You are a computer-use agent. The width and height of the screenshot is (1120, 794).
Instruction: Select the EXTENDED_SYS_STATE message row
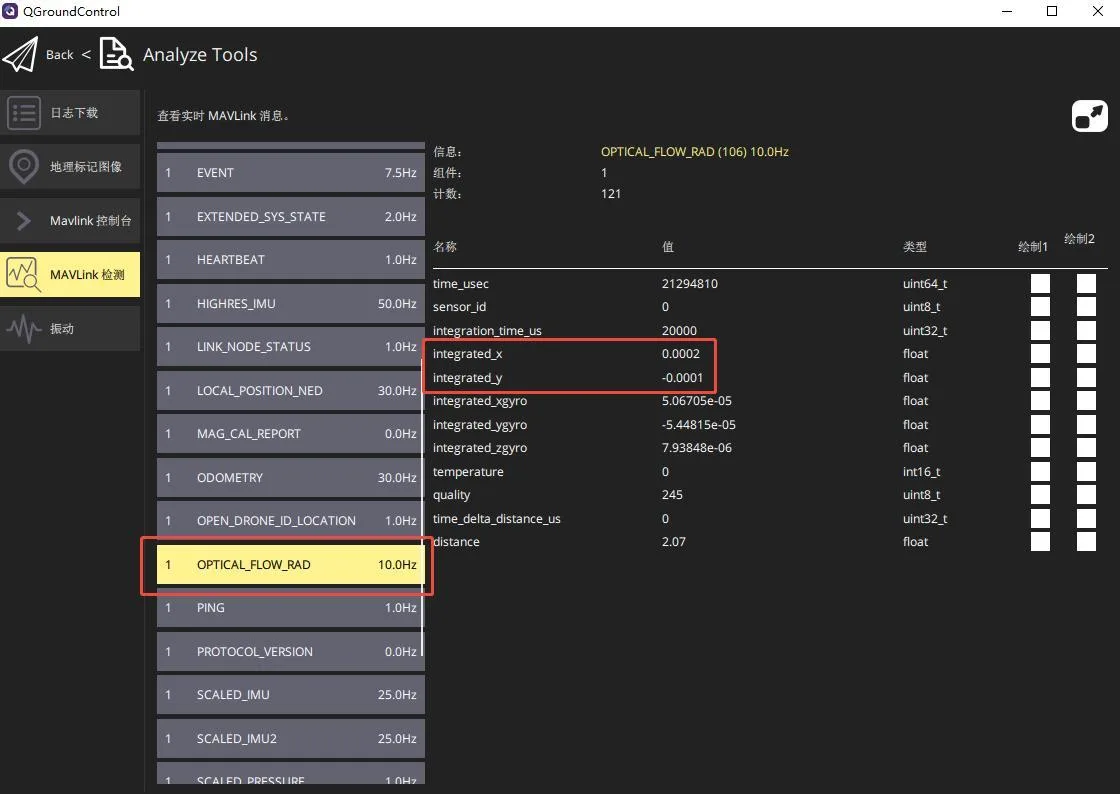[291, 216]
